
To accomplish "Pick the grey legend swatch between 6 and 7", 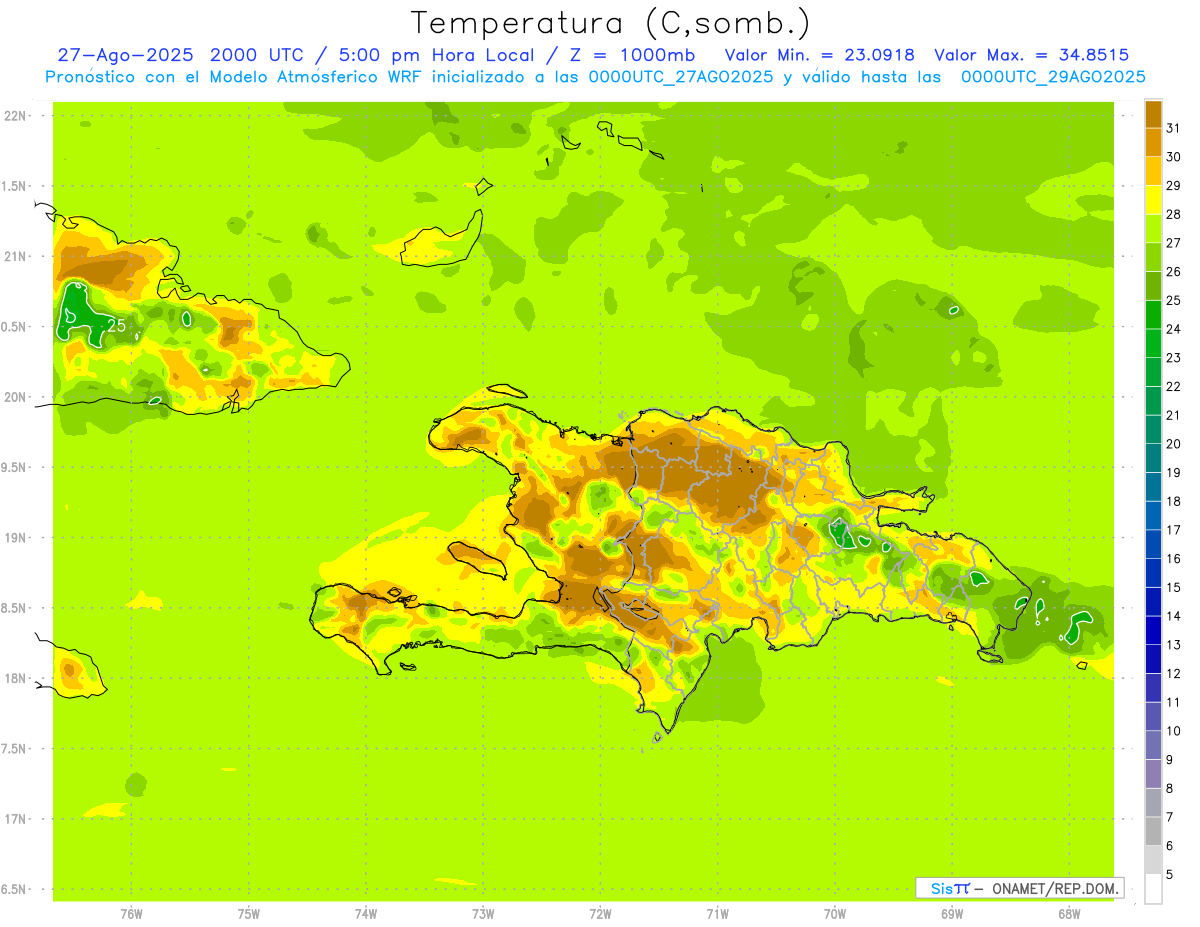I will pyautogui.click(x=1153, y=831).
